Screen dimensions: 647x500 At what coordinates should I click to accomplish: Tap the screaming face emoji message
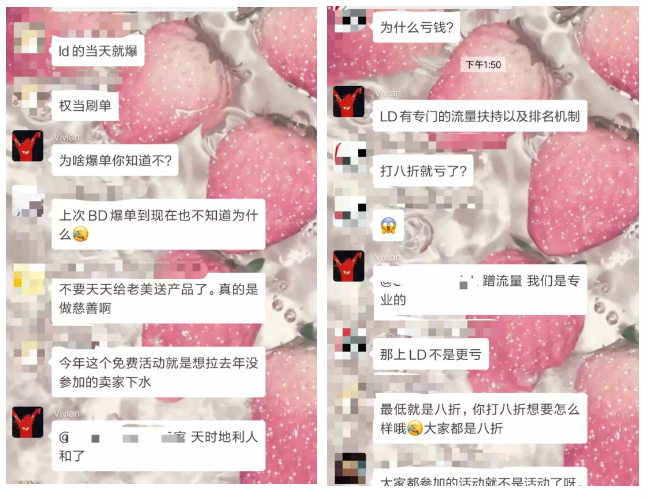[x=388, y=225]
